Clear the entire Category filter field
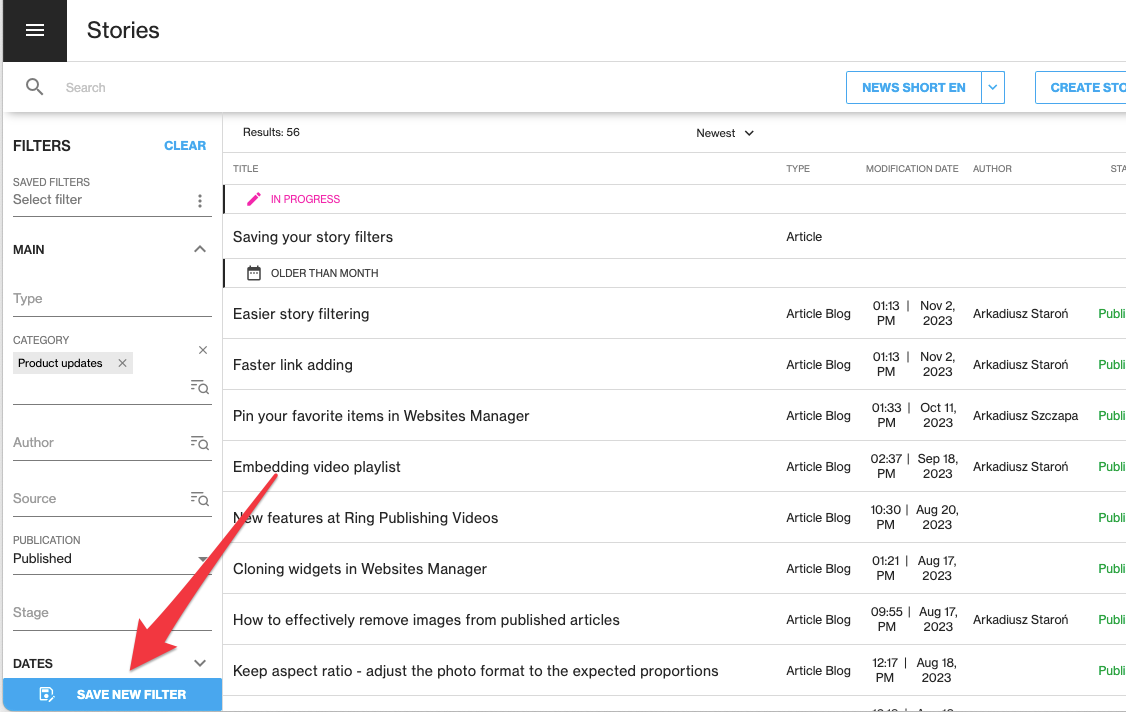This screenshot has height=712, width=1126. pos(203,350)
